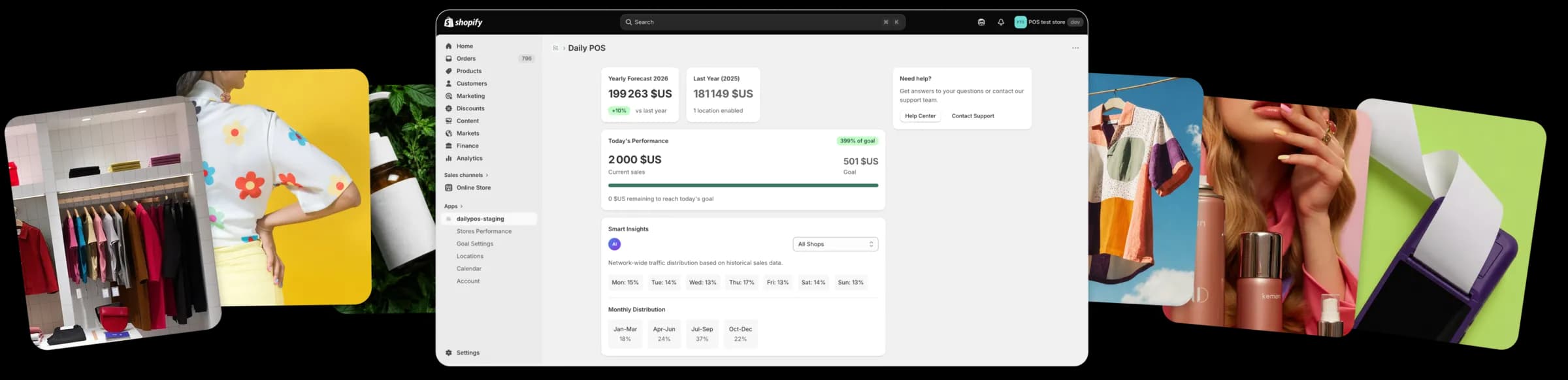Open the All Shops dropdown

(x=835, y=244)
